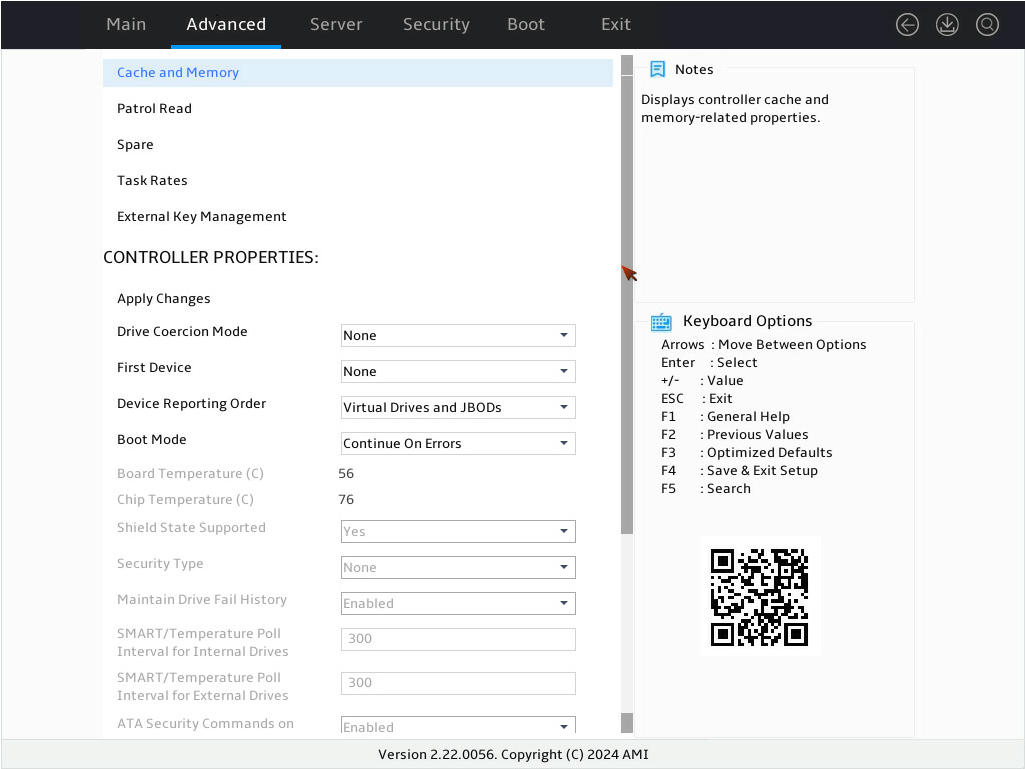
Task: Click the Keyboard Options keyboard icon
Action: click(661, 322)
